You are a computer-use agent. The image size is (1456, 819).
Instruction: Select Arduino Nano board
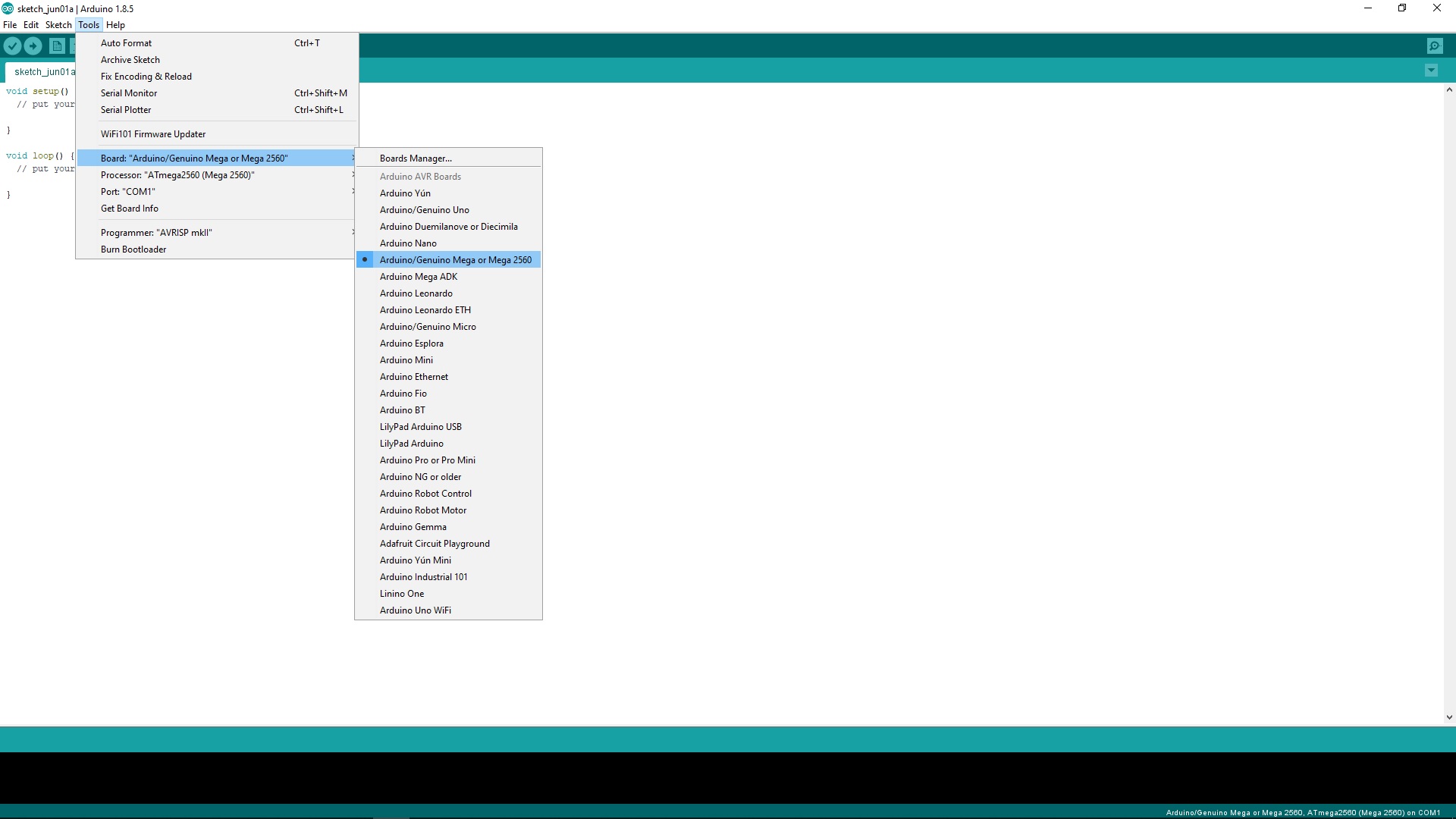coord(448,243)
